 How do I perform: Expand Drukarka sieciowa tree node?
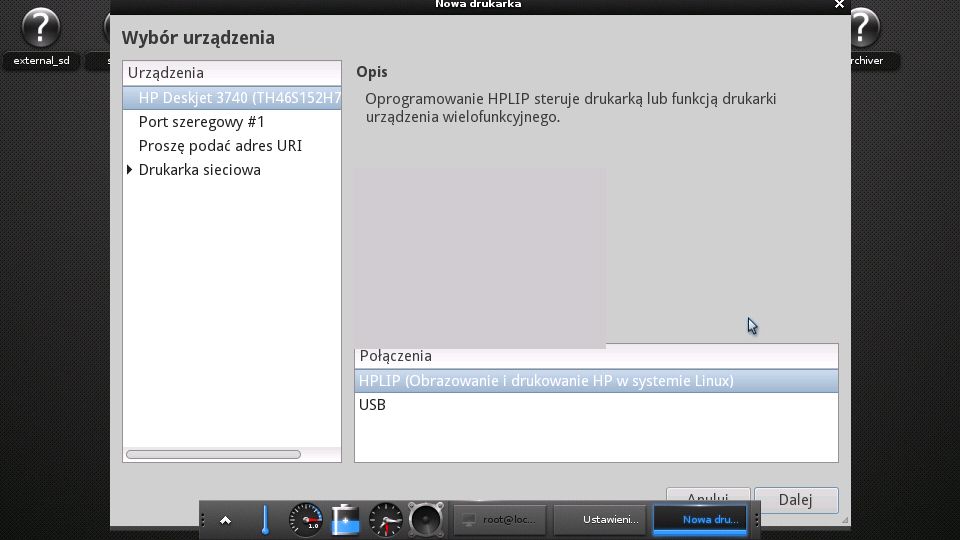coord(129,170)
